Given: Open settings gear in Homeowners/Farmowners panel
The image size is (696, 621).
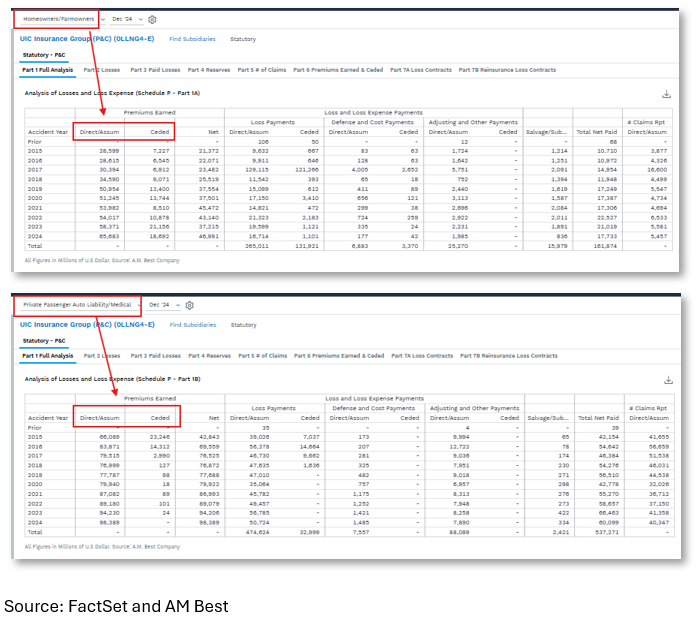Looking at the screenshot, I should click(153, 19).
